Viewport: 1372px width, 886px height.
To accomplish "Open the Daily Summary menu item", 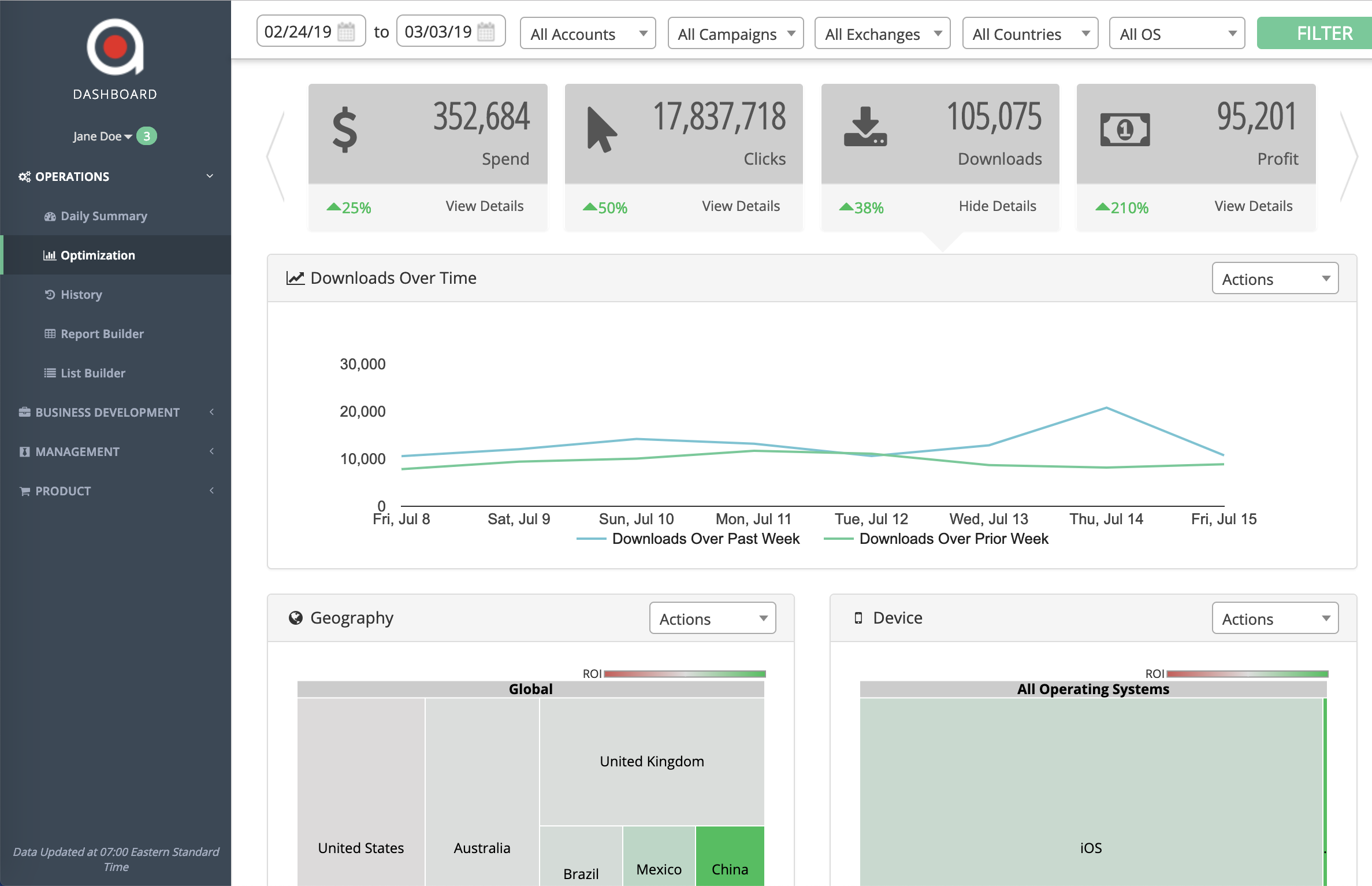I will click(103, 216).
